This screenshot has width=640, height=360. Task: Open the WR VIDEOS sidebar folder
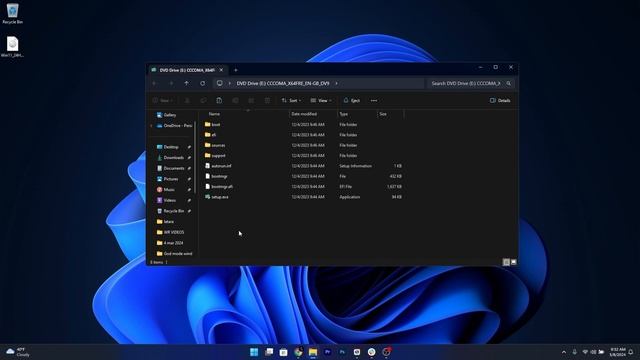coord(170,232)
